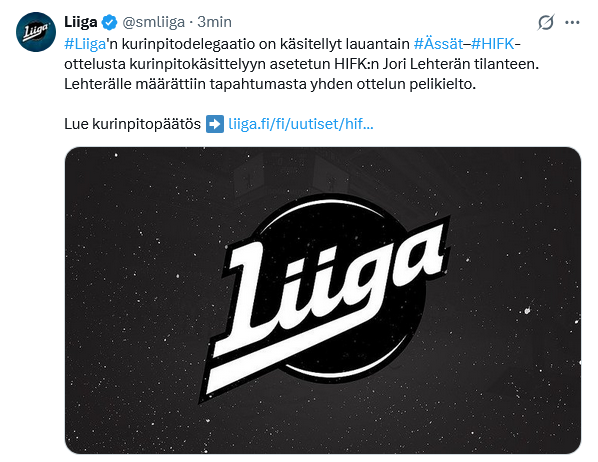Click the name 'Jori Lehterän' in tweet

point(426,64)
